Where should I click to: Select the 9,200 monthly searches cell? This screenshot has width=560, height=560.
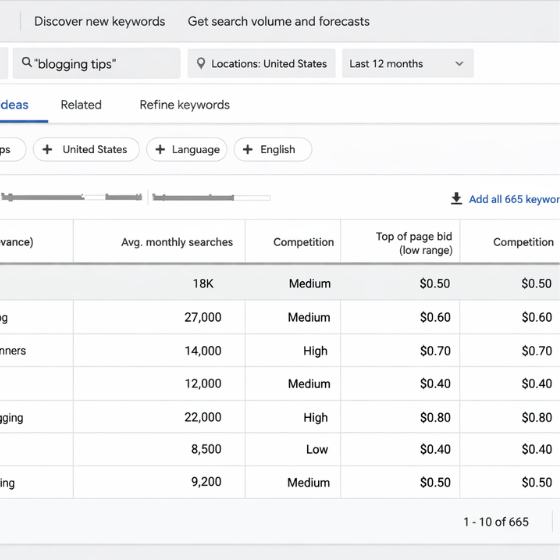pos(159,482)
